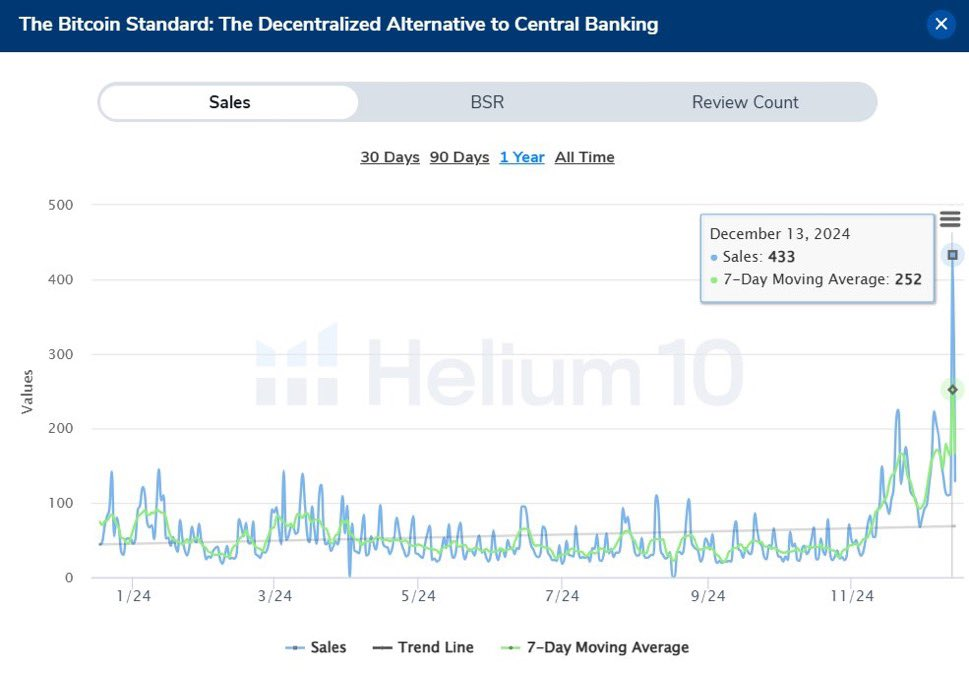Screen dimensions: 969x673
Task: Select the 30 Days range link
Action: (390, 157)
